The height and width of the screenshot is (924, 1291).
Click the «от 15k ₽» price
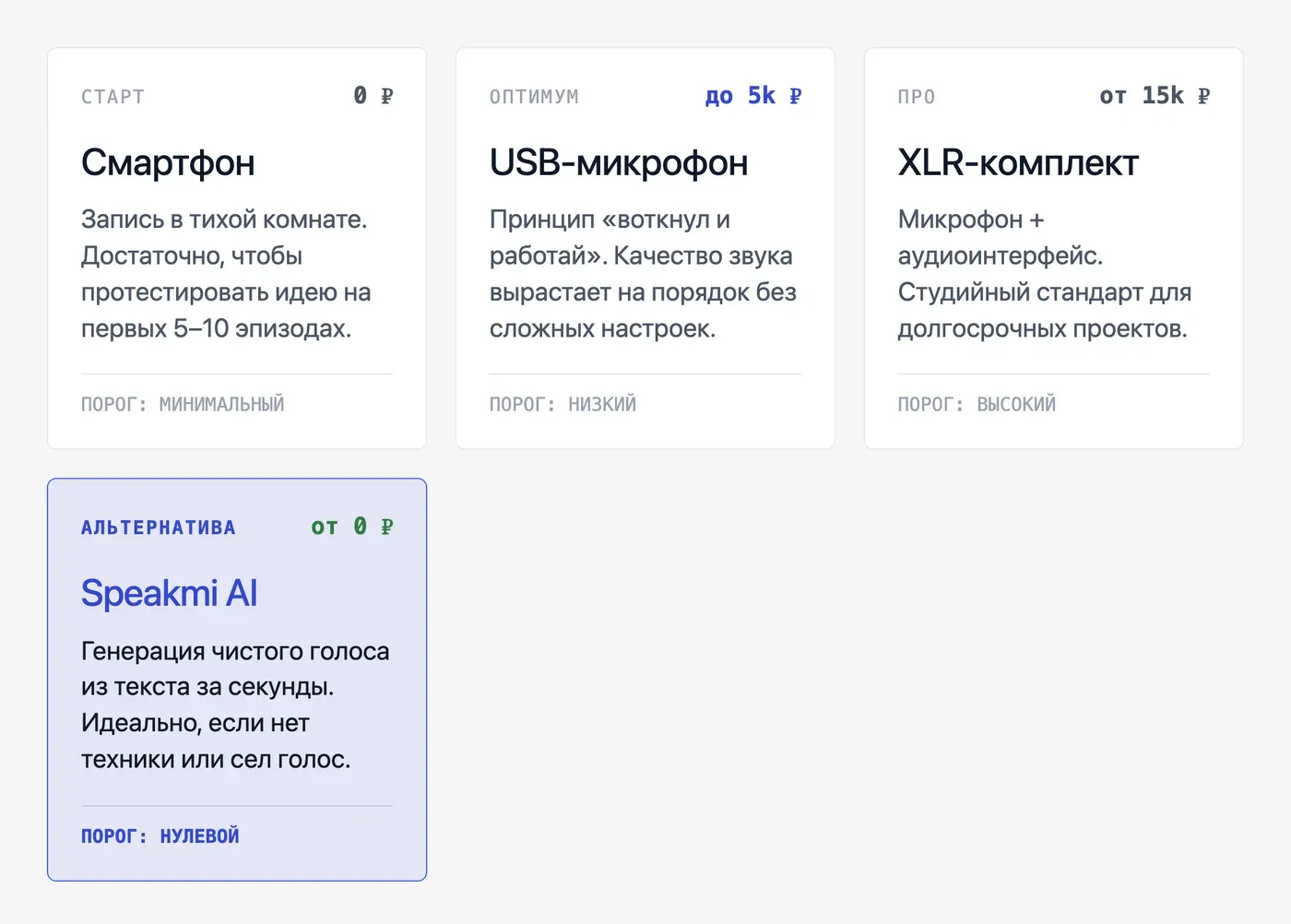pos(1155,96)
